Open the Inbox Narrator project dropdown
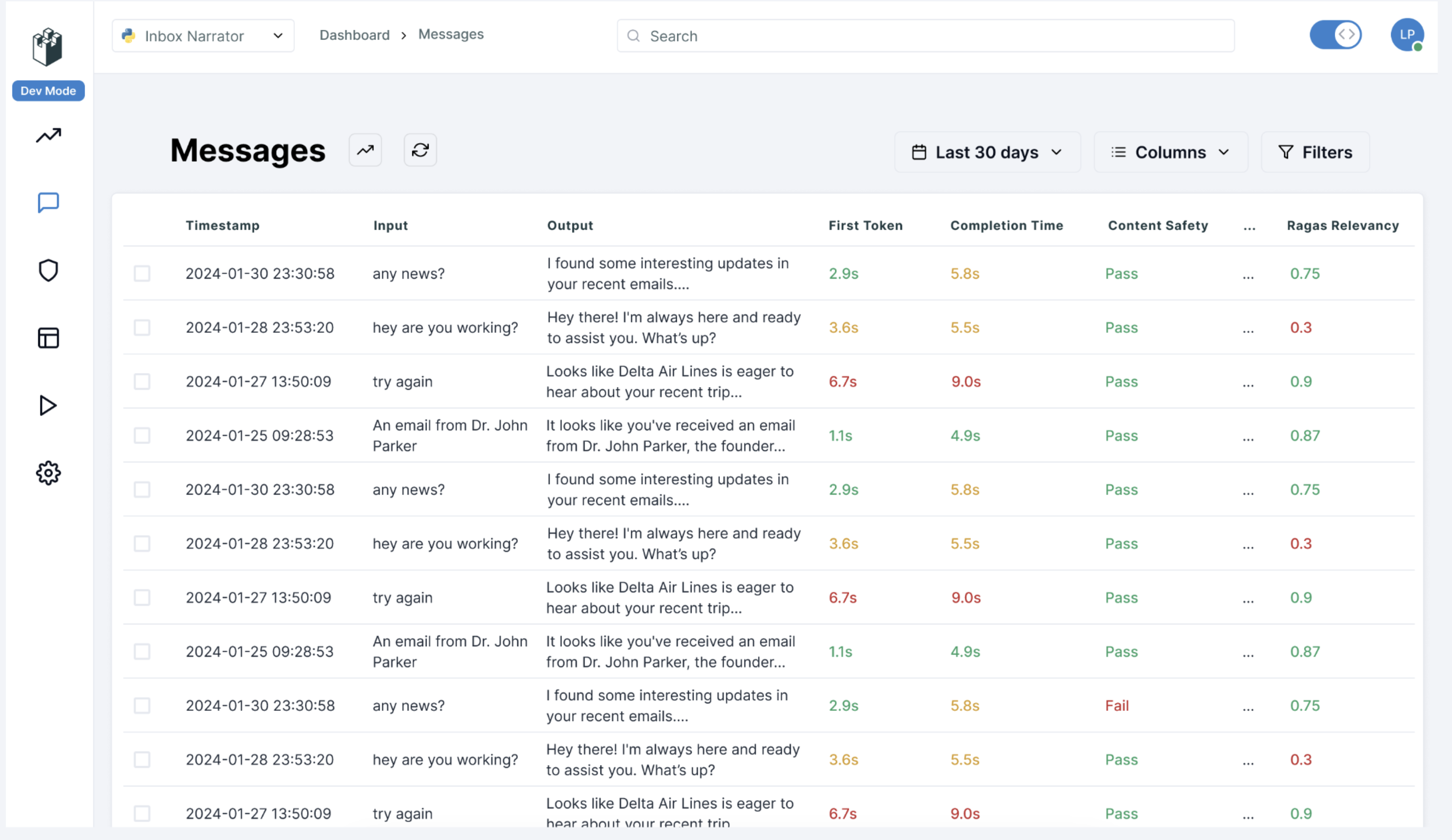The height and width of the screenshot is (840, 1452). coord(203,35)
